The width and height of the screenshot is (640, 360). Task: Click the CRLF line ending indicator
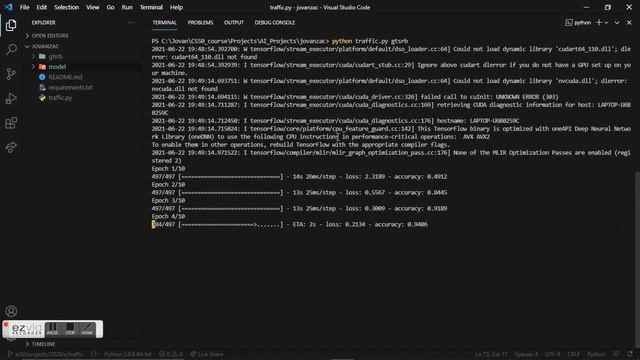(x=573, y=354)
